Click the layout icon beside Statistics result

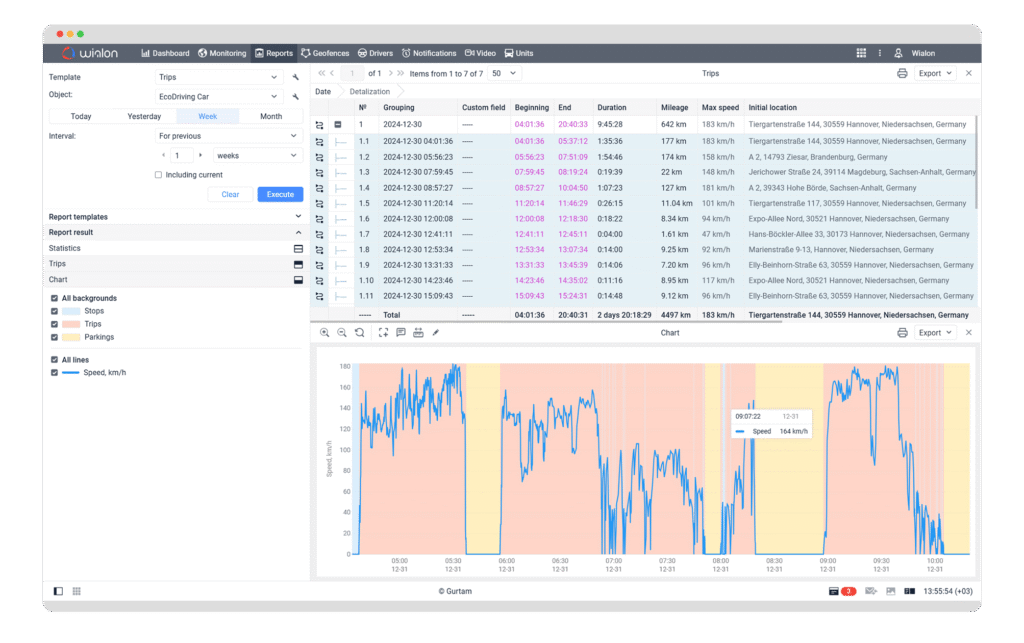297,248
